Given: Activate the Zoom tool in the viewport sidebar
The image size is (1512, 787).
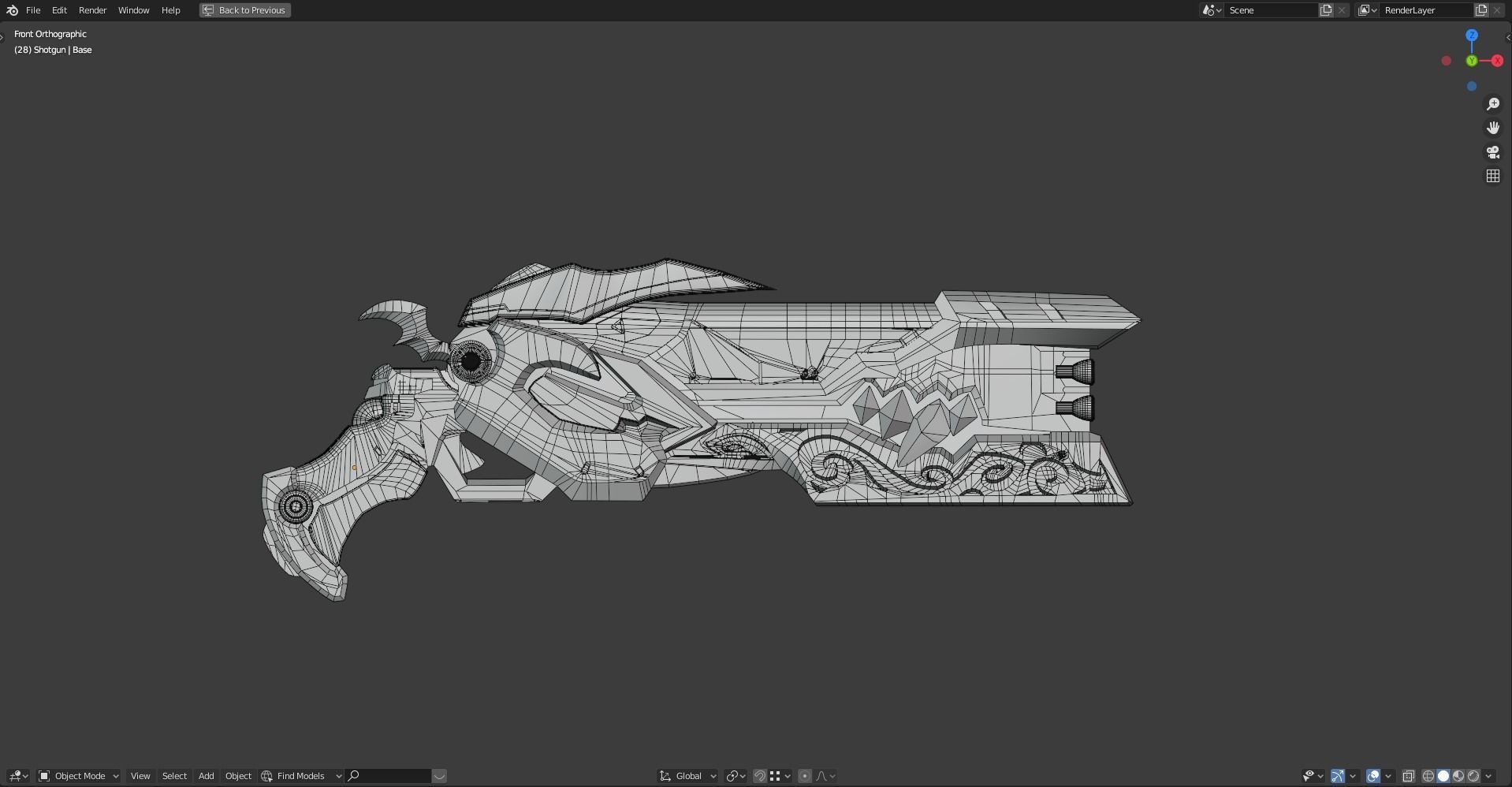Looking at the screenshot, I should tap(1493, 103).
